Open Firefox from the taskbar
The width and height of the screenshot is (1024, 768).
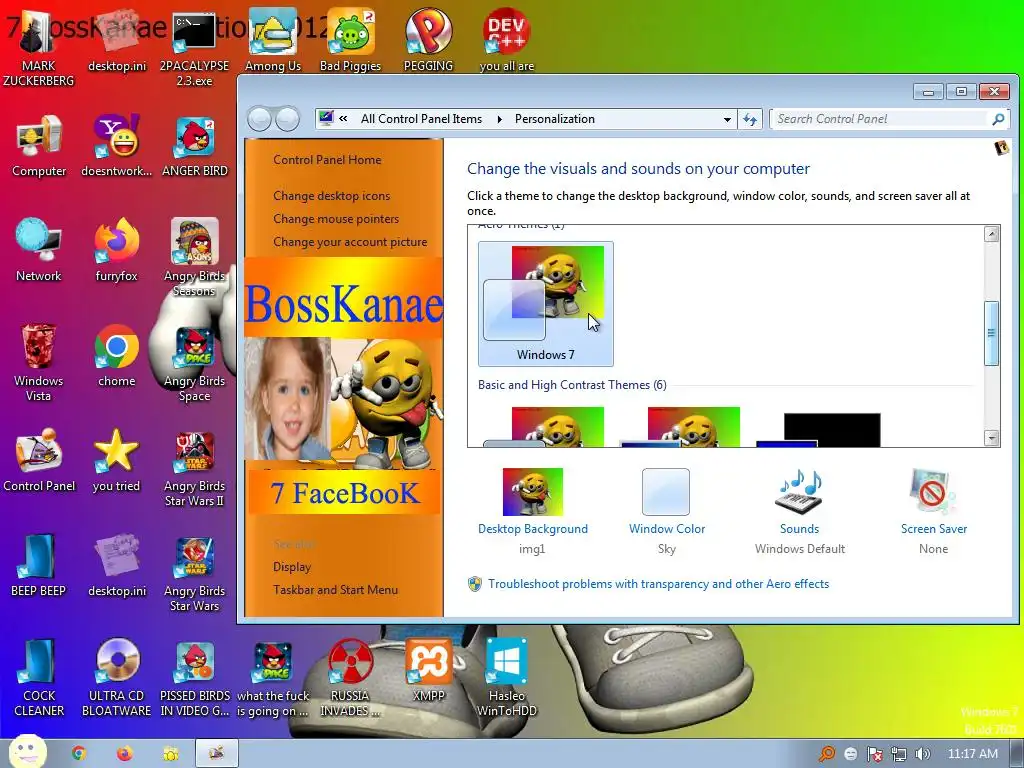(124, 754)
